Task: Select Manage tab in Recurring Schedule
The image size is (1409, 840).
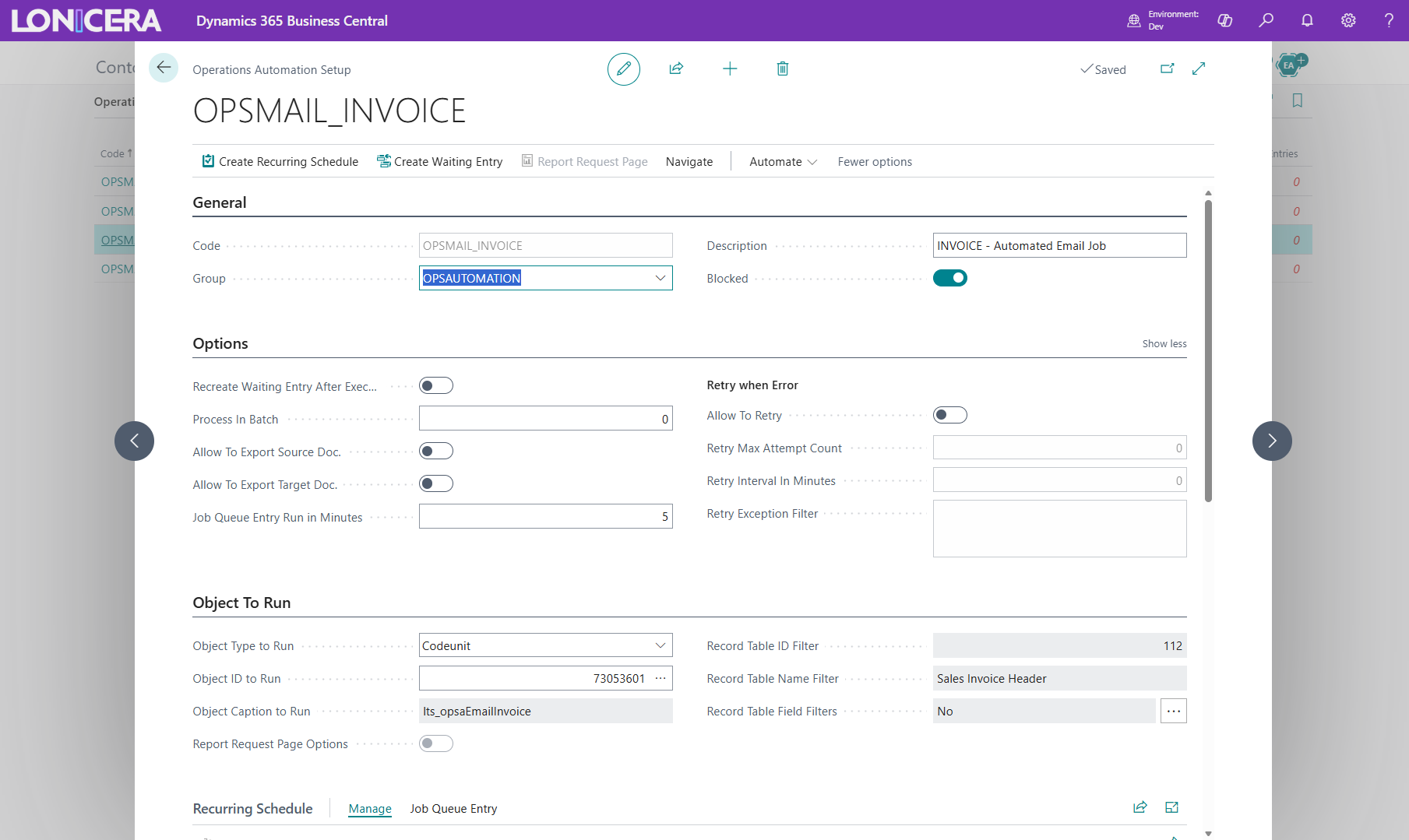Action: (370, 808)
